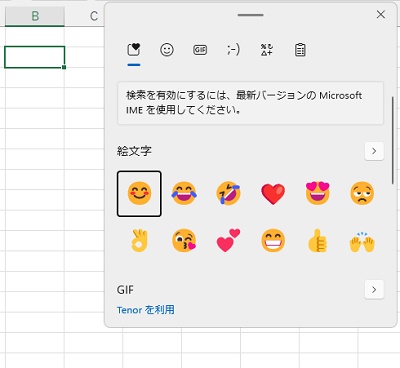This screenshot has height=368, width=400.
Task: Close the emoji panel
Action: coord(381,14)
